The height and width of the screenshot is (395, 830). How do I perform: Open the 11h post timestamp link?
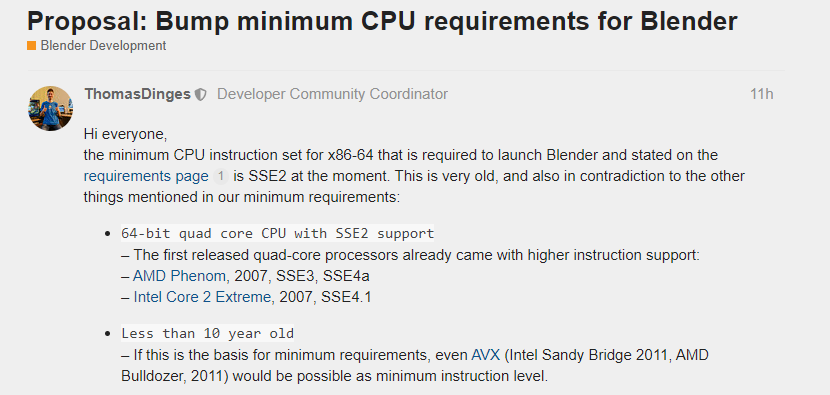pos(761,94)
